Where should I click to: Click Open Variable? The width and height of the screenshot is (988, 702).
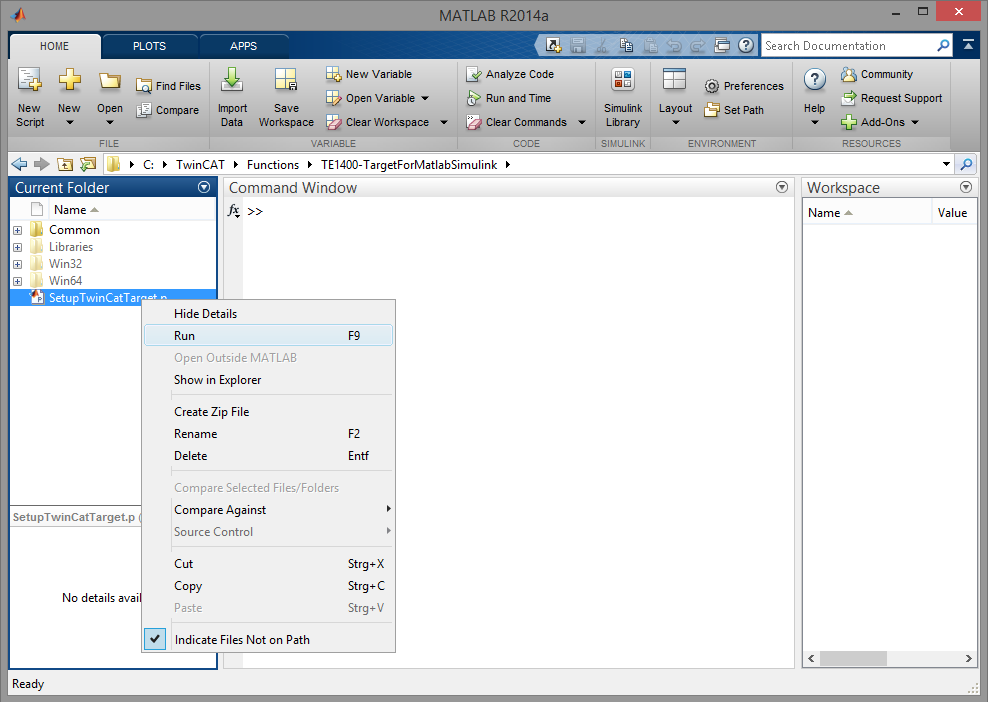click(370, 98)
